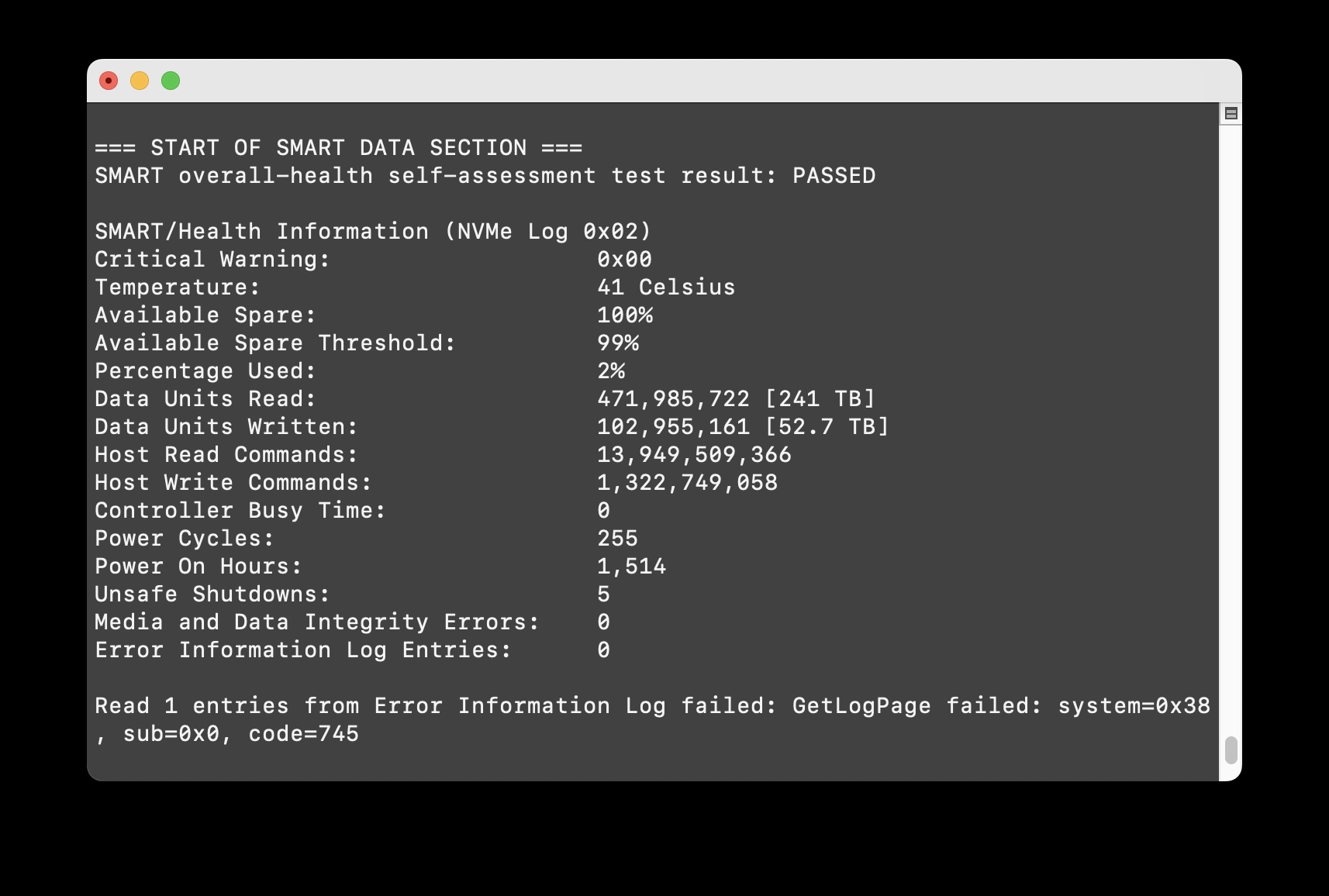This screenshot has width=1329, height=896.
Task: Click the Power On Hours value 1,514
Action: click(x=631, y=567)
